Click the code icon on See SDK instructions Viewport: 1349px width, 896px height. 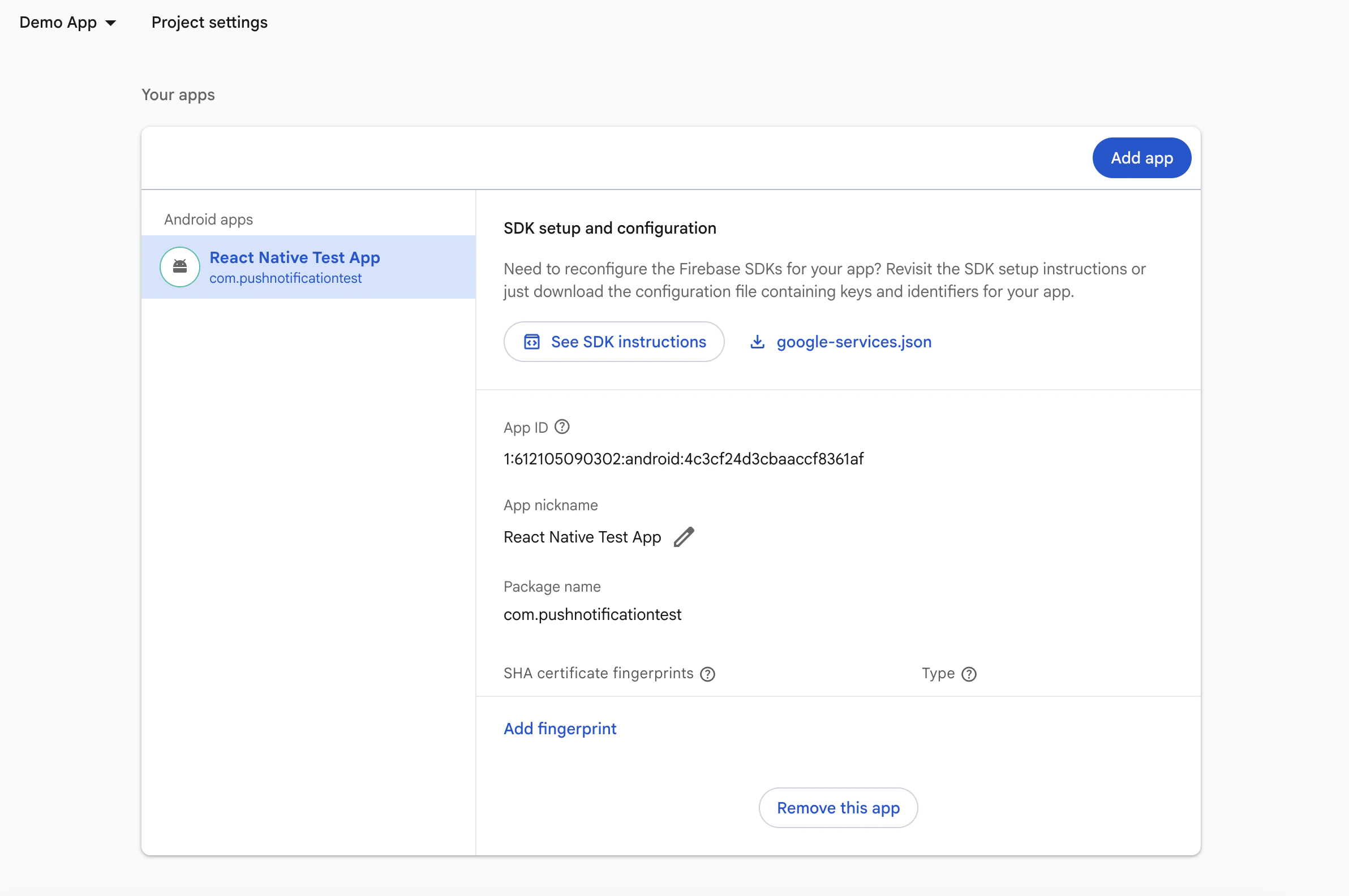531,341
